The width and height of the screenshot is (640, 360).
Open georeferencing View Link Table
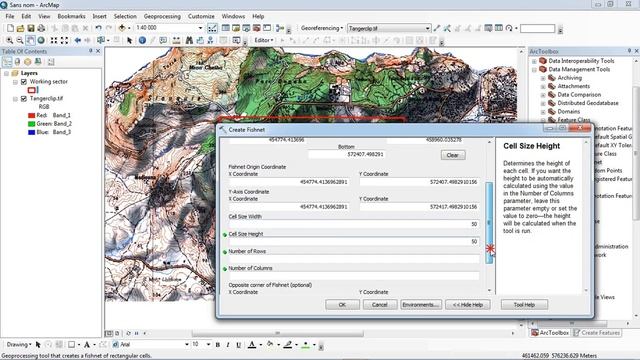click(499, 28)
